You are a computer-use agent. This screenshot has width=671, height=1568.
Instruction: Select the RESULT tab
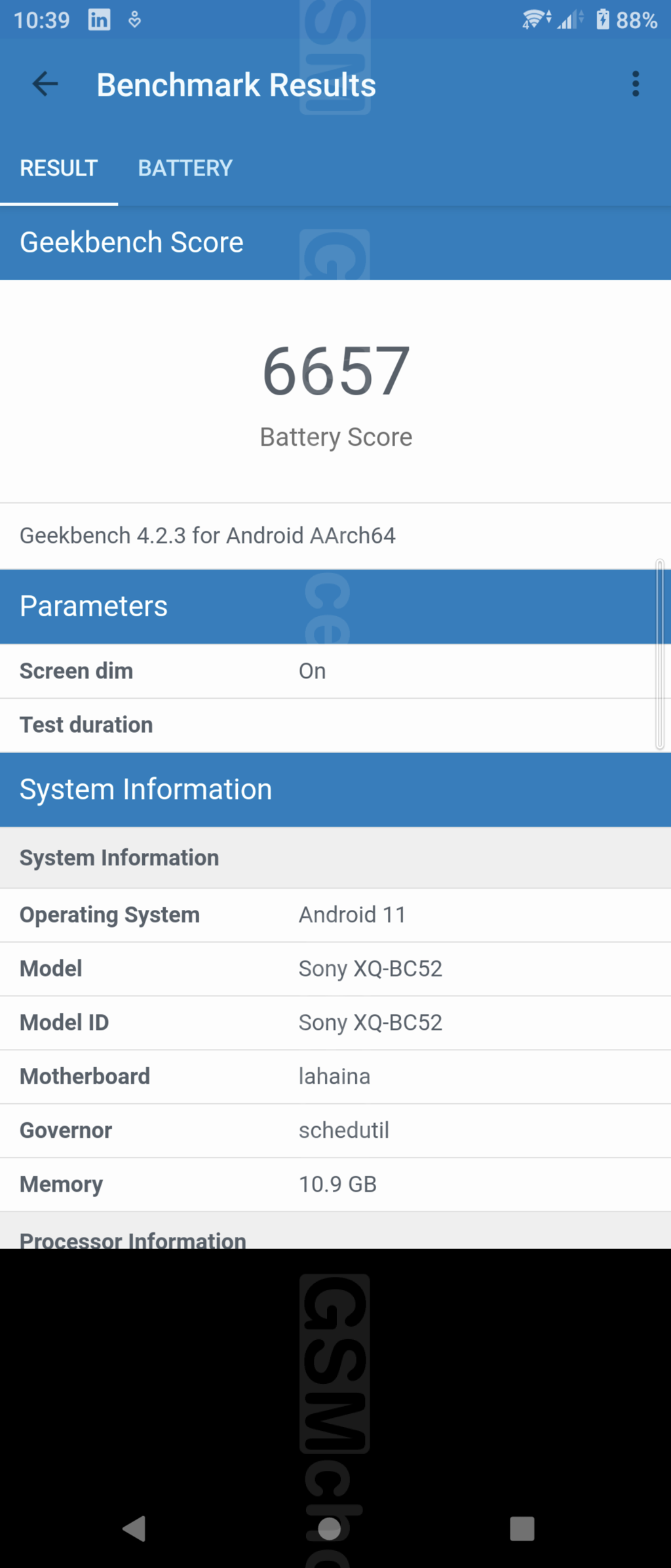pyautogui.click(x=59, y=168)
